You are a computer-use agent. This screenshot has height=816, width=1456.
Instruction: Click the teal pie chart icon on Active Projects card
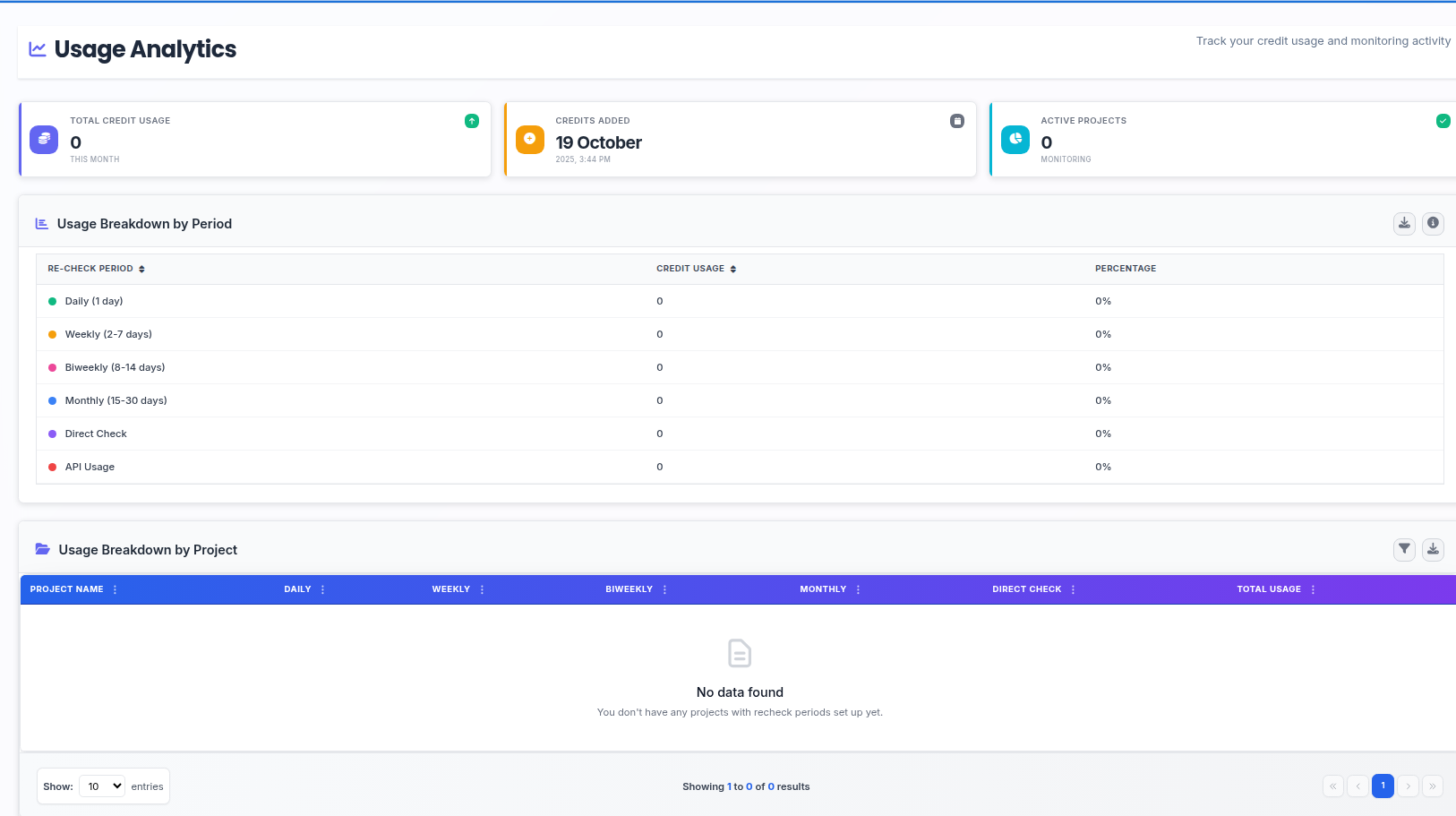click(1015, 140)
